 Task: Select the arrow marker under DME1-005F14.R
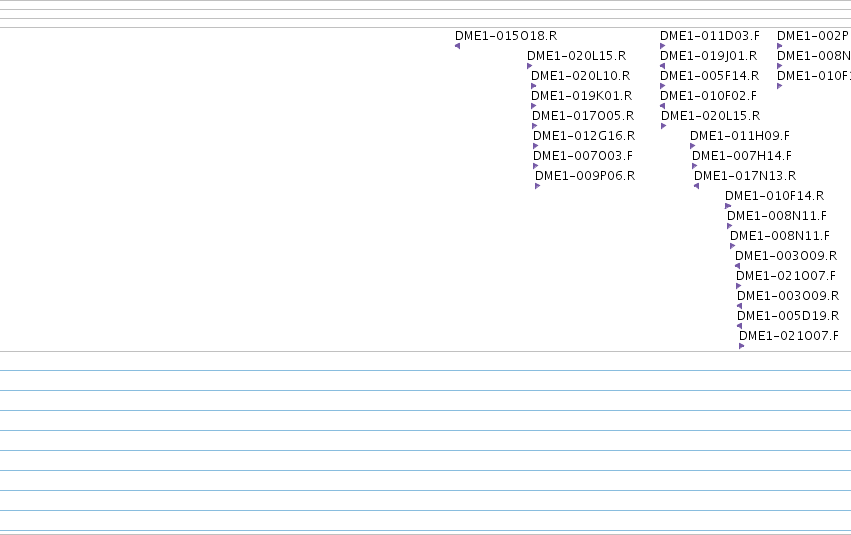663,86
